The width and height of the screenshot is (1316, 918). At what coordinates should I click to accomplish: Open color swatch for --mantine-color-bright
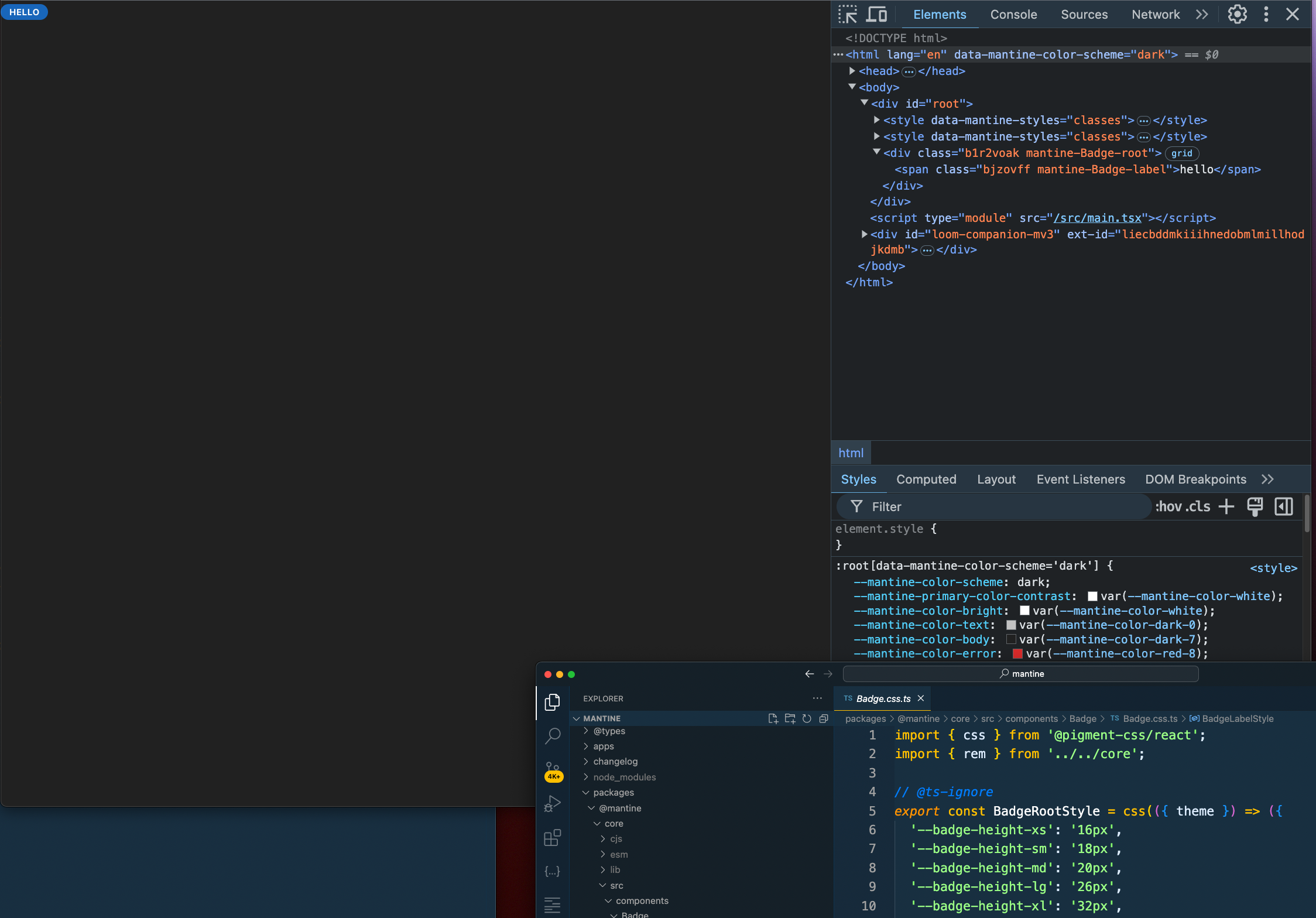click(1024, 611)
